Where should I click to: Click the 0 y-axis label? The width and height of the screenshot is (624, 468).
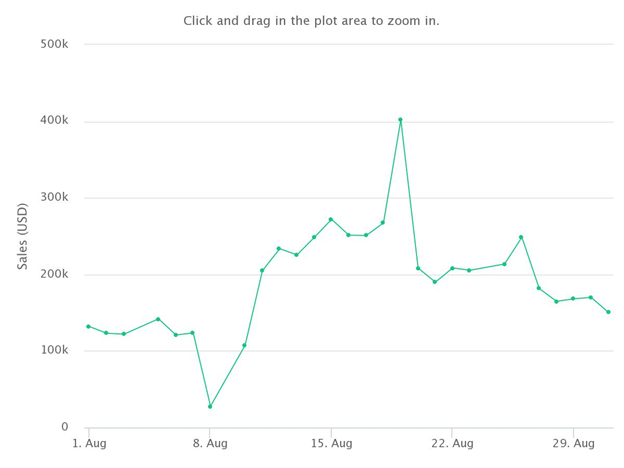(x=65, y=427)
